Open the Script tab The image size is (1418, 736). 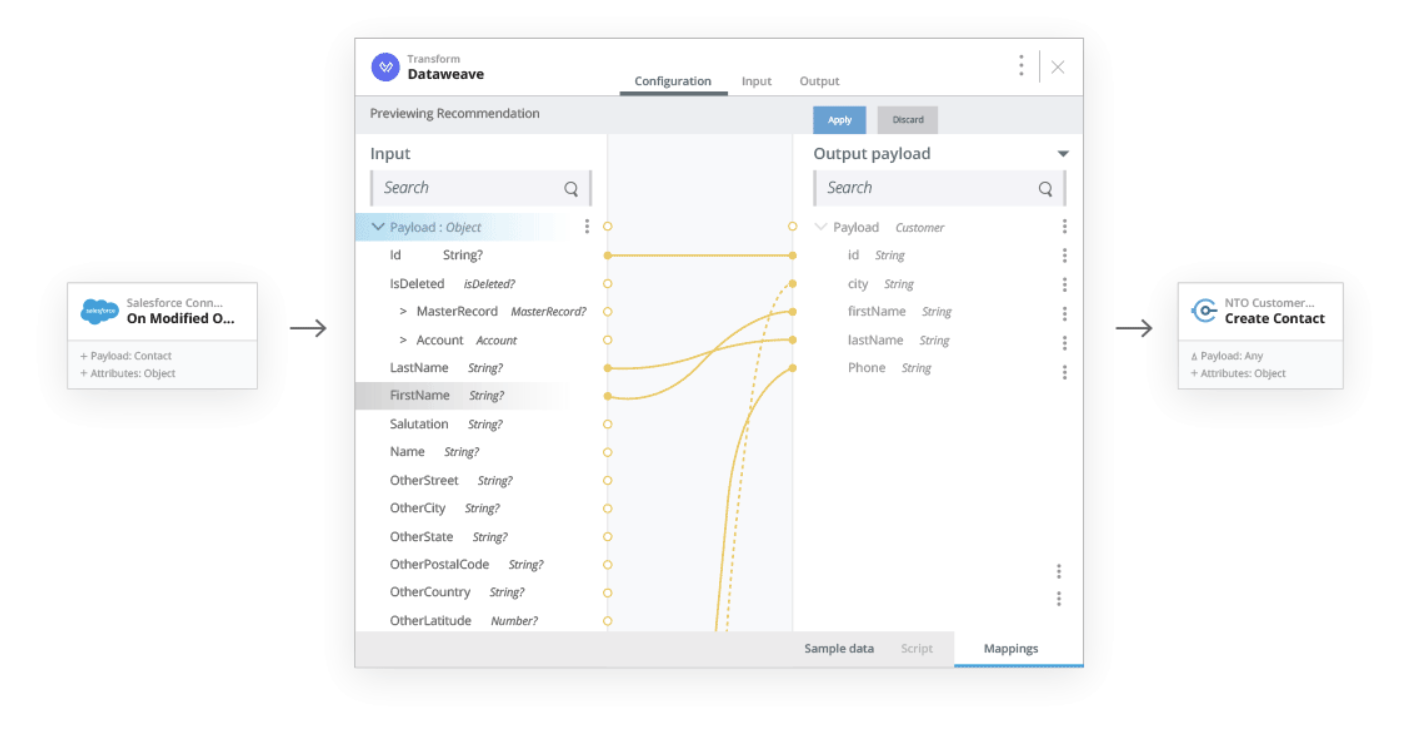pyautogui.click(x=917, y=649)
